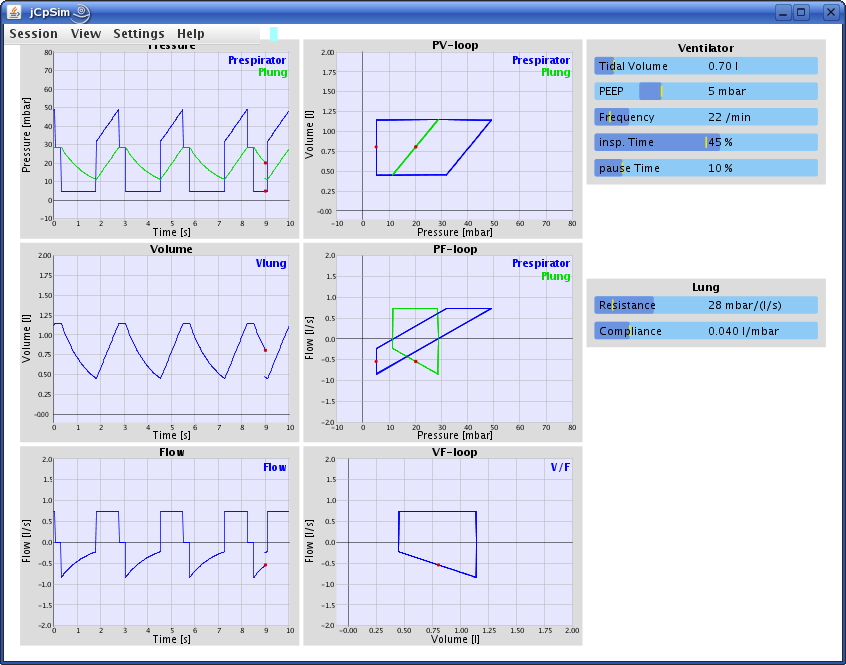846x665 pixels.
Task: Open the Session menu
Action: (33, 33)
